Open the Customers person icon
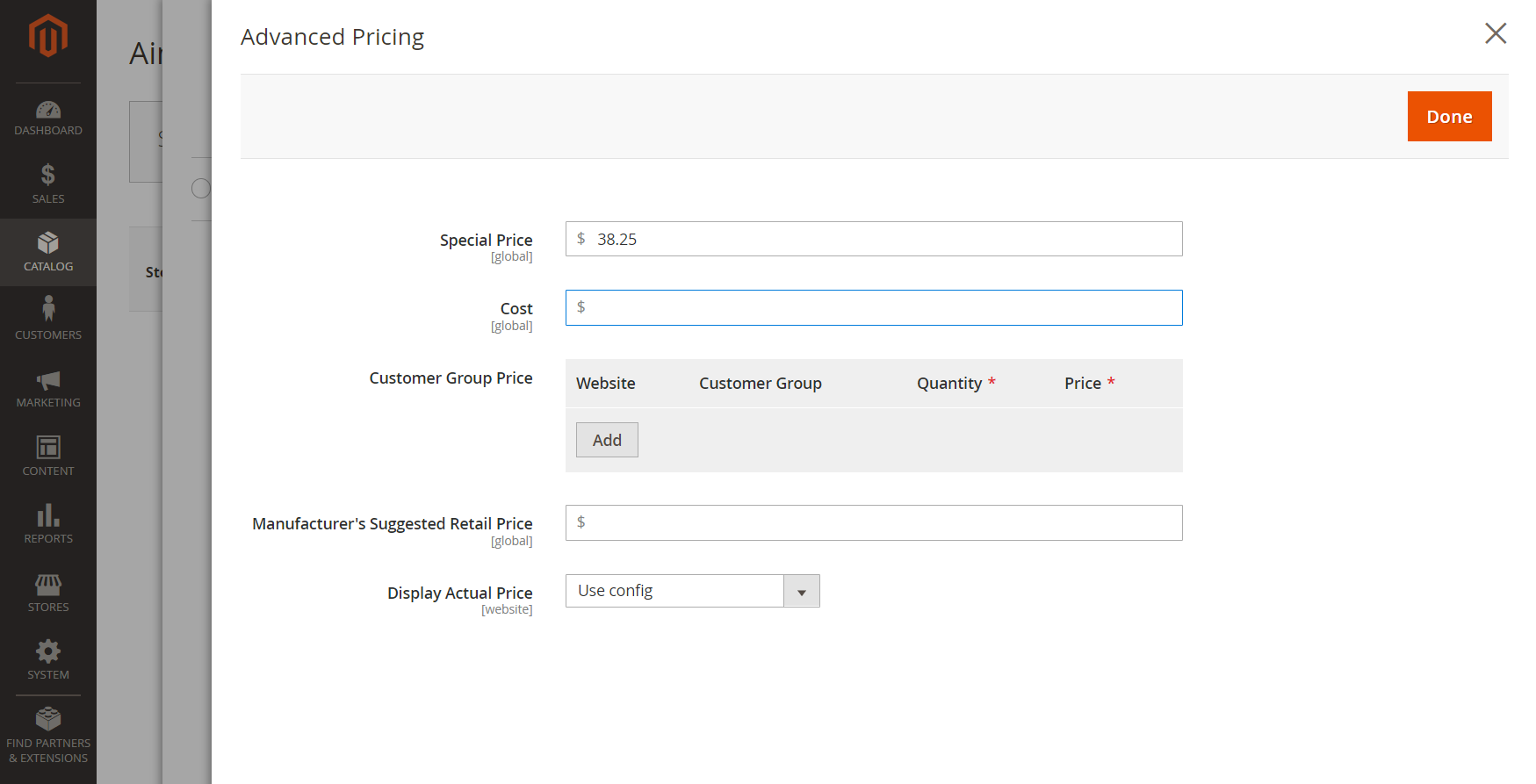The width and height of the screenshot is (1536, 784). pos(48,309)
